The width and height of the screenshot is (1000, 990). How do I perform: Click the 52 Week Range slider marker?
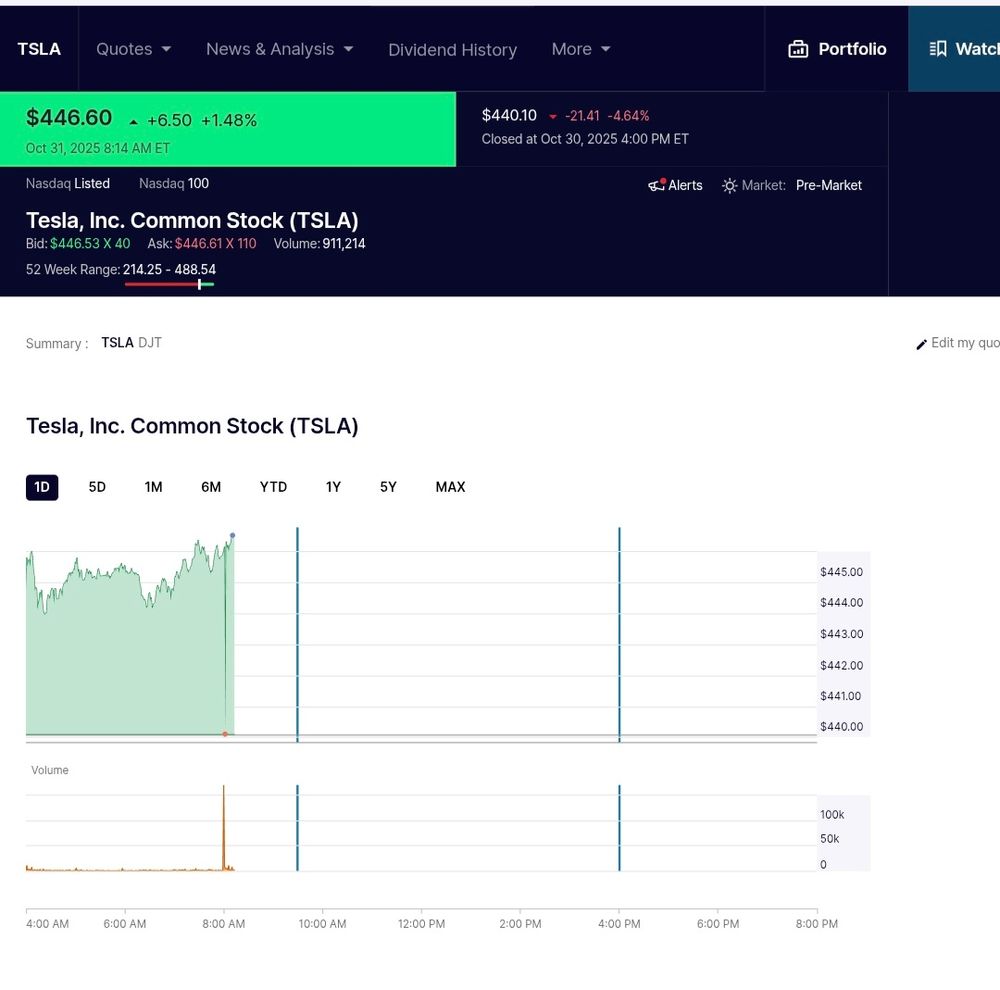pyautogui.click(x=200, y=284)
